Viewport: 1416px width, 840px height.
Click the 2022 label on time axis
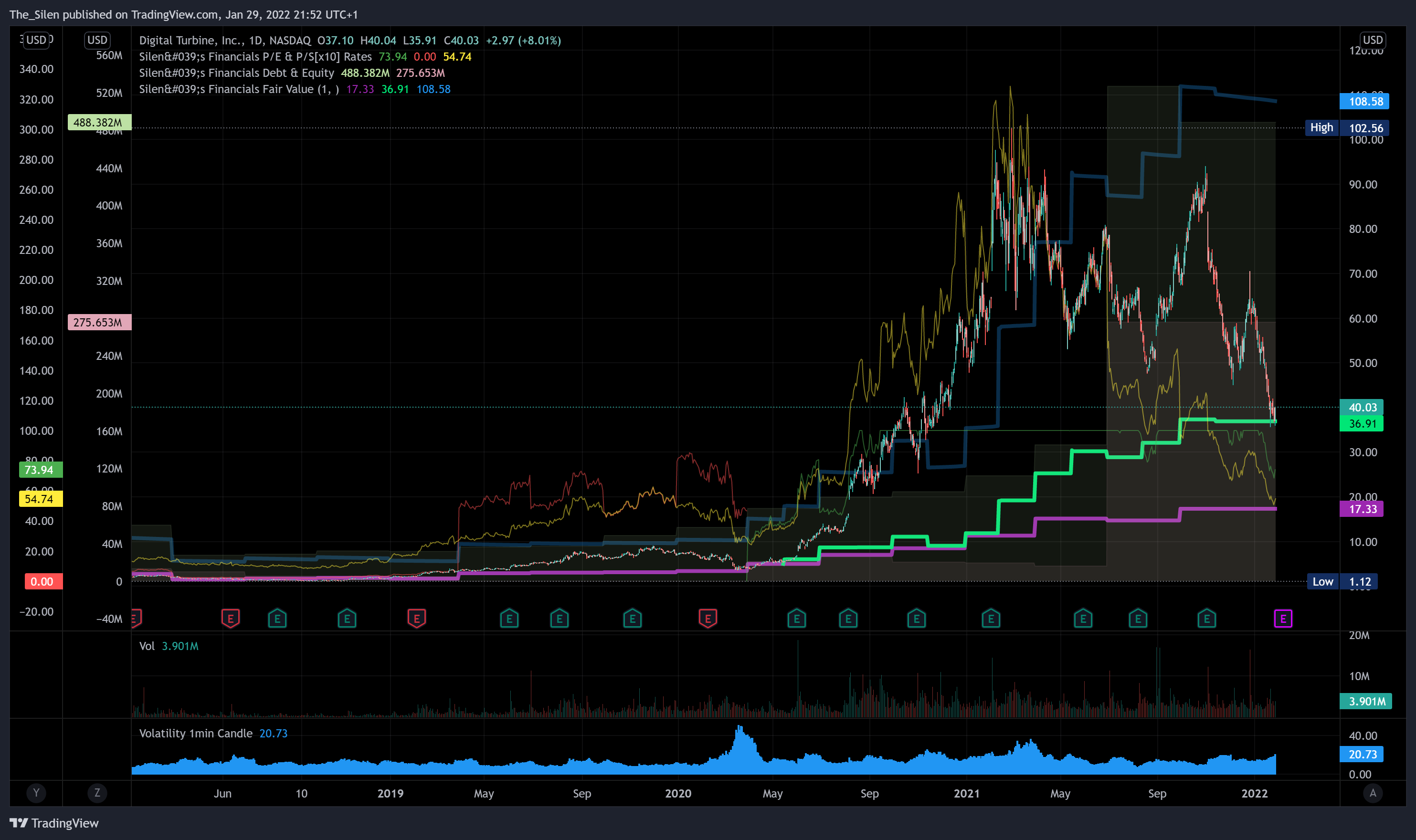click(1255, 793)
